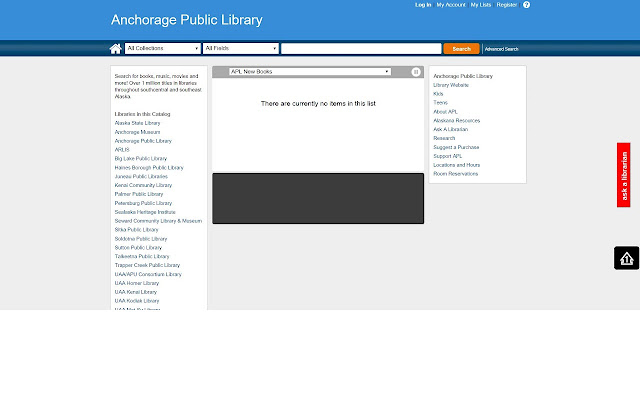Screen dimensions: 640x400
Task: Open Petersburg Public Library
Action: pos(143,203)
